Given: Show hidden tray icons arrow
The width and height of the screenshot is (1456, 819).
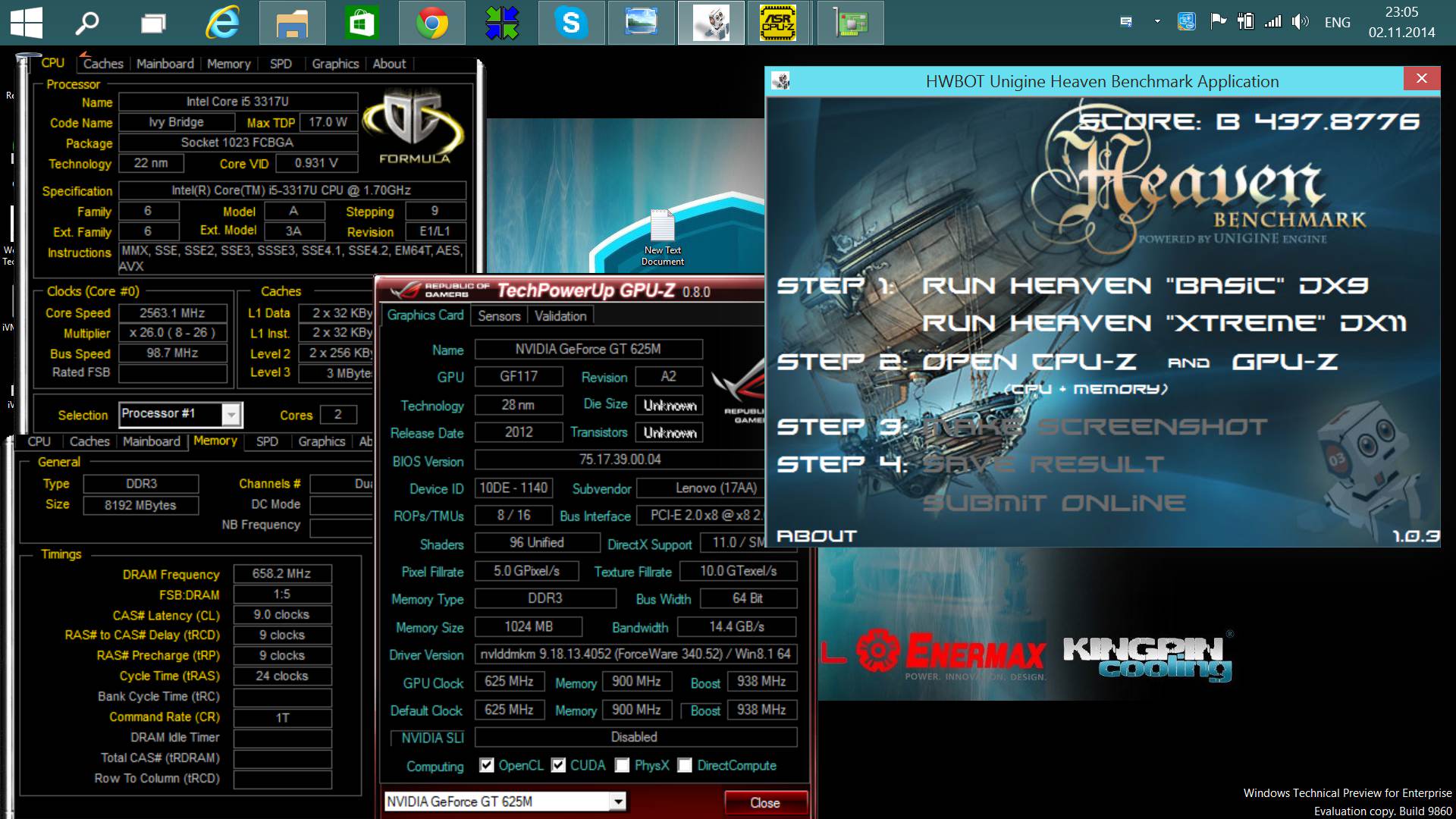Looking at the screenshot, I should coord(1157,22).
